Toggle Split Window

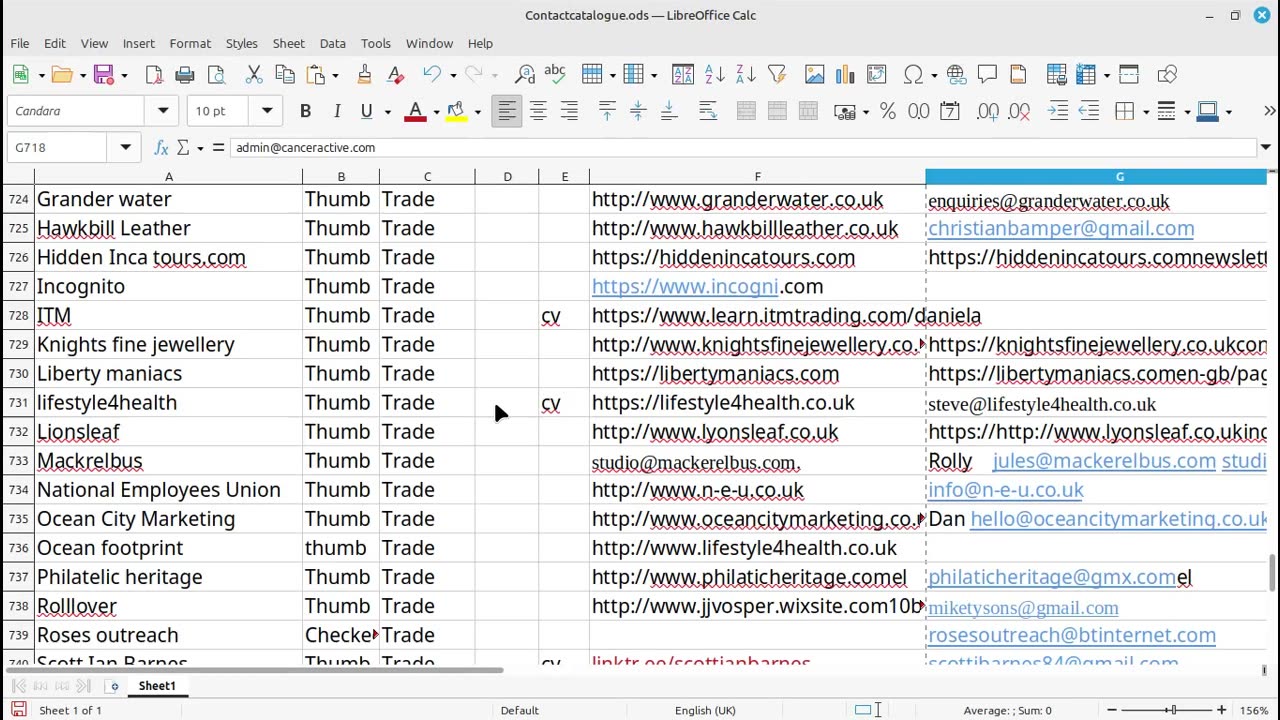tap(1129, 75)
